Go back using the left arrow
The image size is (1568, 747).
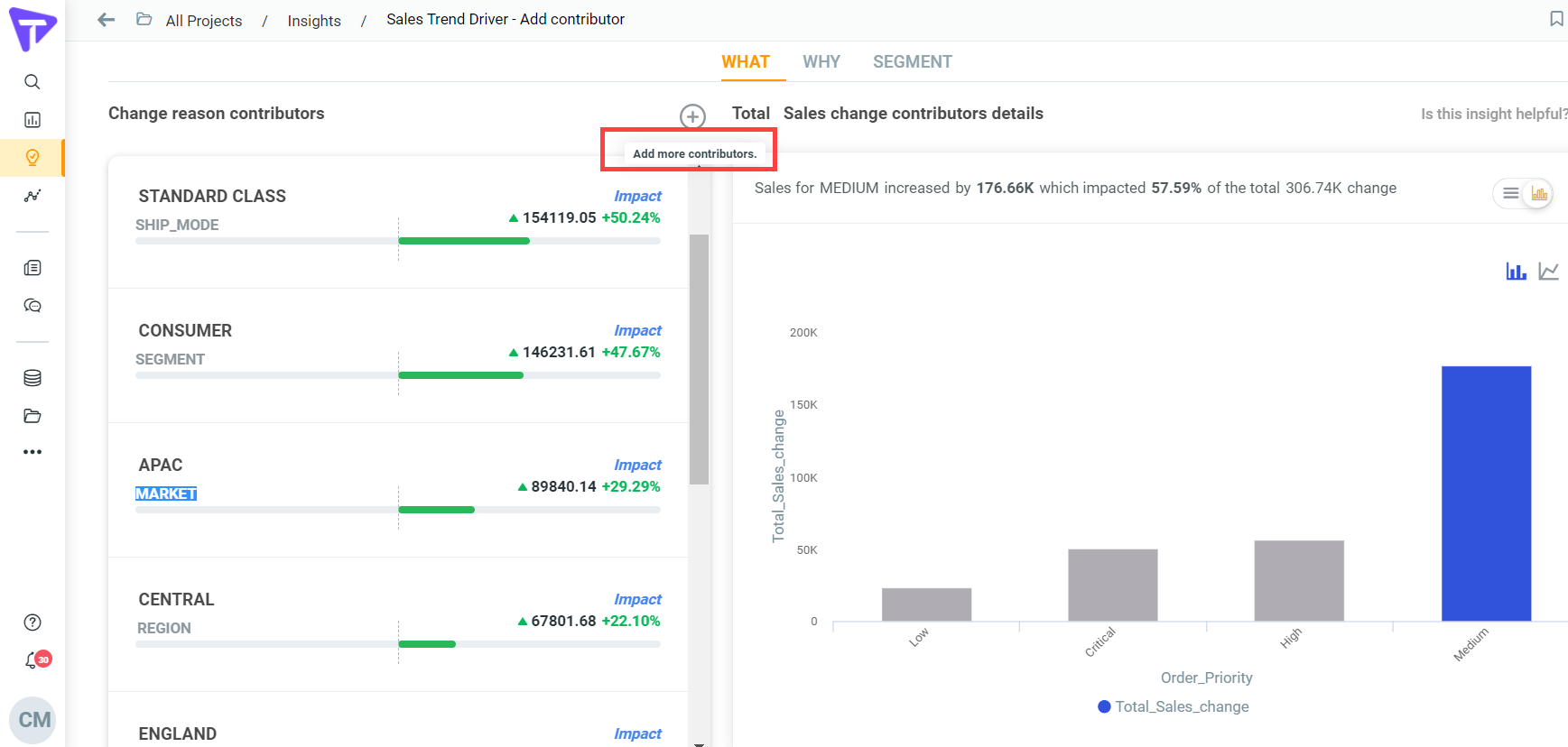(x=107, y=20)
